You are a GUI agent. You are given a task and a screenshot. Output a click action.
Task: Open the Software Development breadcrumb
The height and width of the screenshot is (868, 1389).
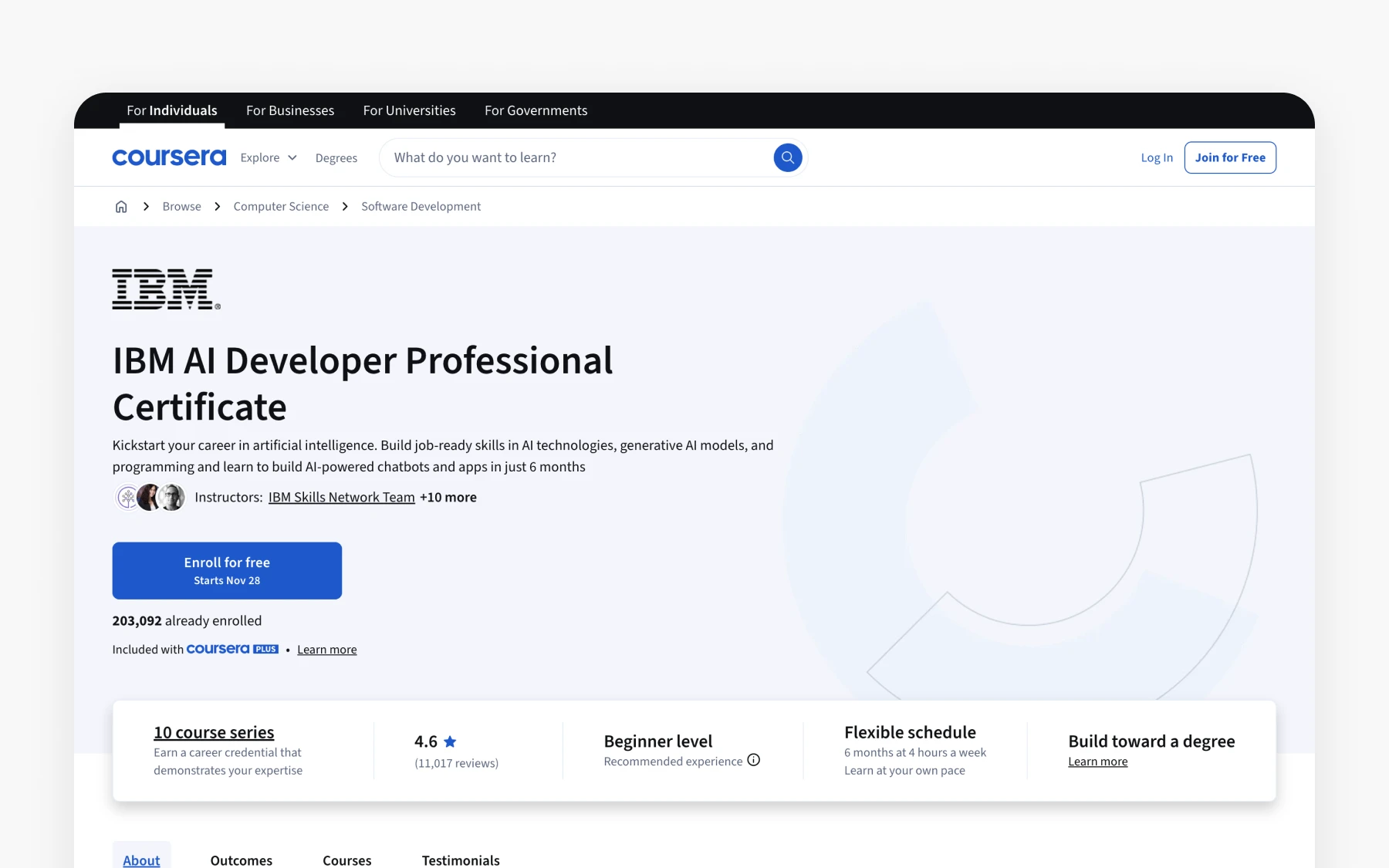coord(421,206)
